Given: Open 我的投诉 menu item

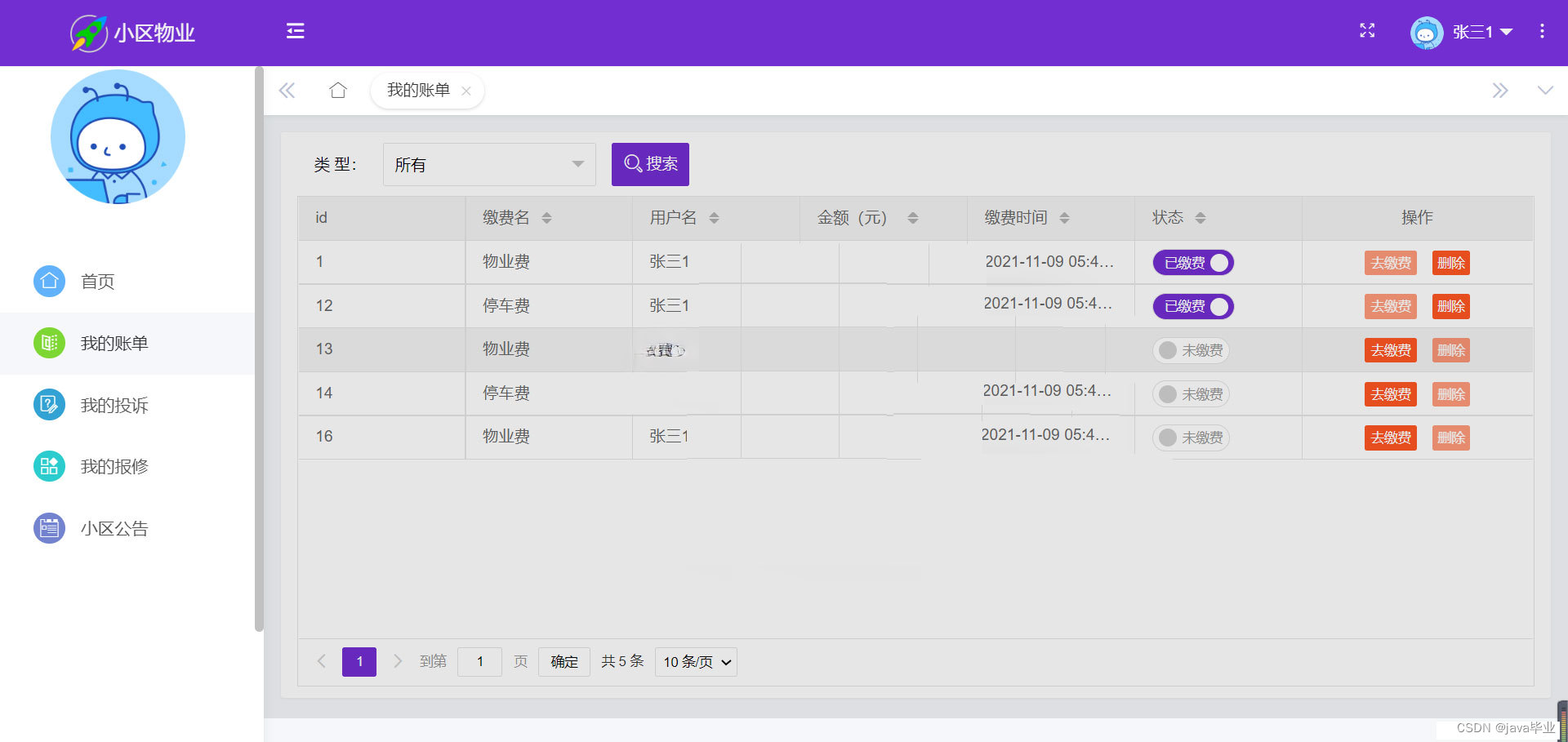Looking at the screenshot, I should [x=127, y=406].
